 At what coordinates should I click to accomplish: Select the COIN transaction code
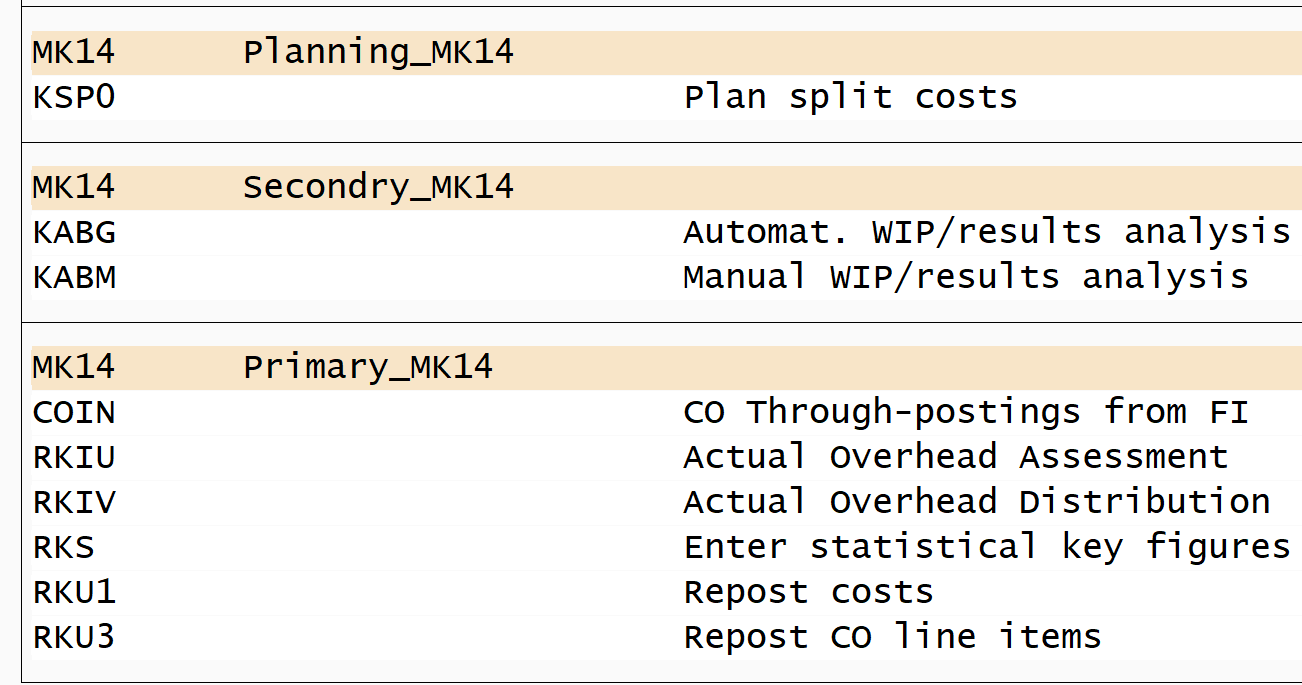click(x=74, y=412)
